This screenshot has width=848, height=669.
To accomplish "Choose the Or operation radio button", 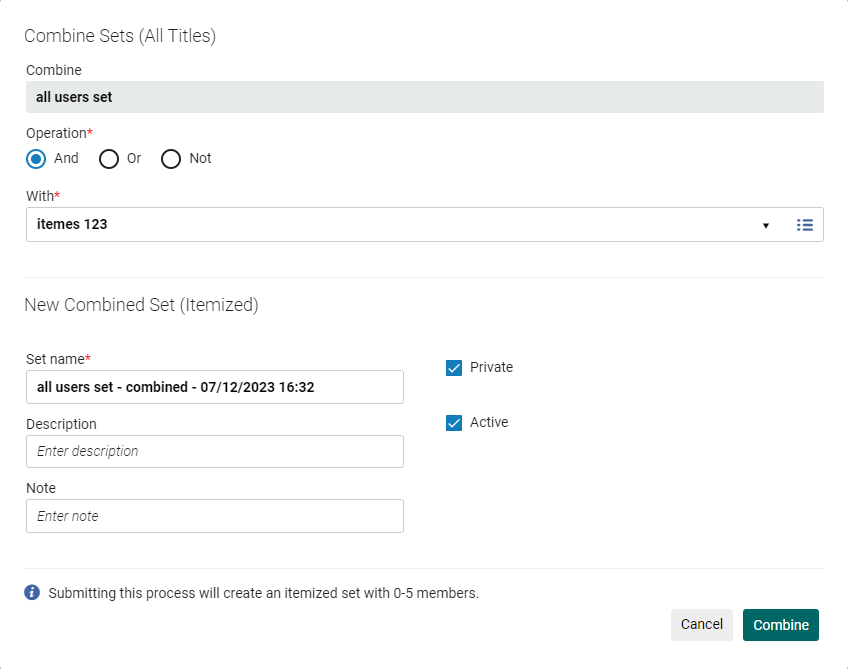I will (x=109, y=159).
